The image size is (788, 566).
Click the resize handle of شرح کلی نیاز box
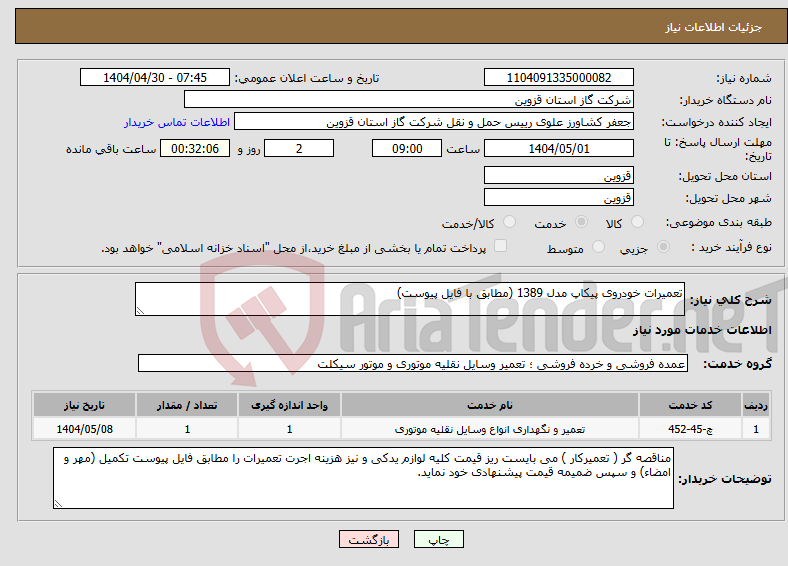[x=140, y=311]
